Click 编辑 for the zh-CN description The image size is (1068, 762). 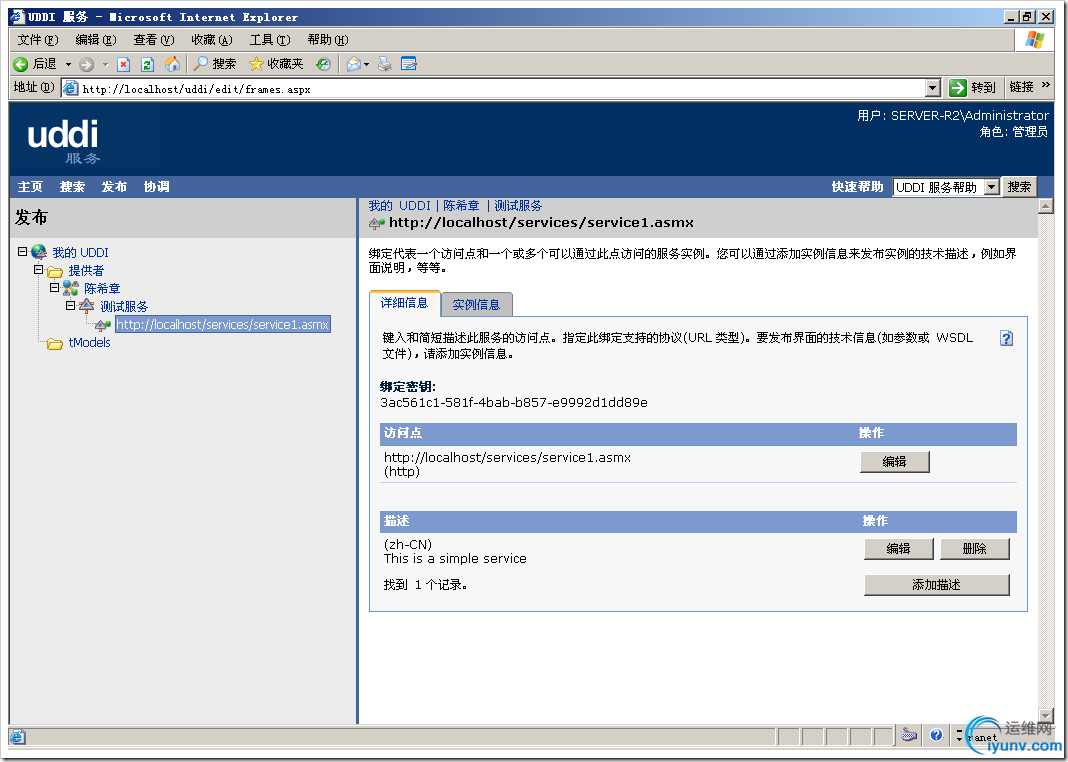click(898, 548)
